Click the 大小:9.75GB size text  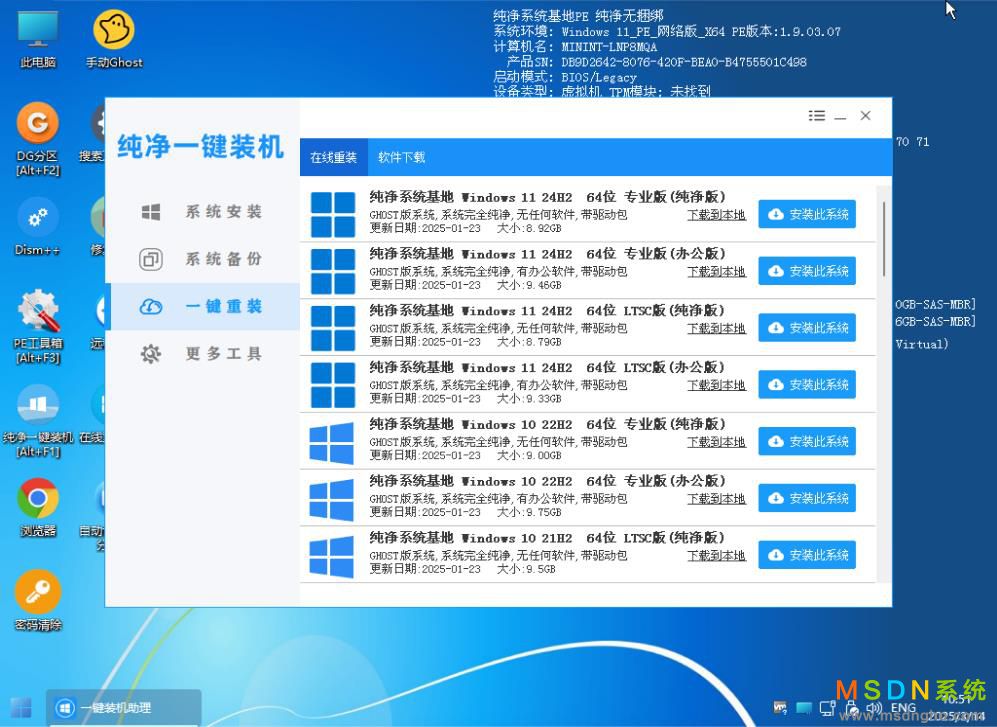coord(529,512)
